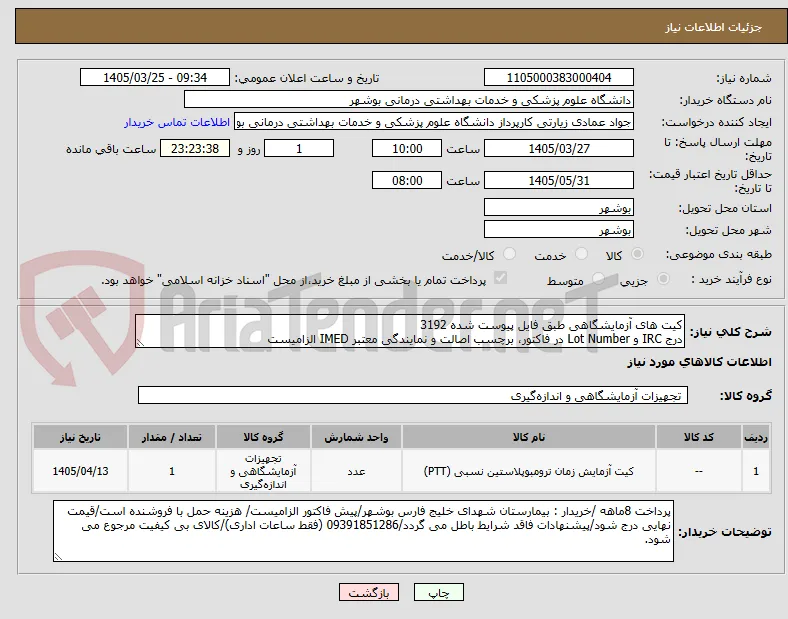Viewport: 788px width, 619px height.
Task: Click the اطلاعات کالاهای مورد نیاز heading
Action: point(700,362)
